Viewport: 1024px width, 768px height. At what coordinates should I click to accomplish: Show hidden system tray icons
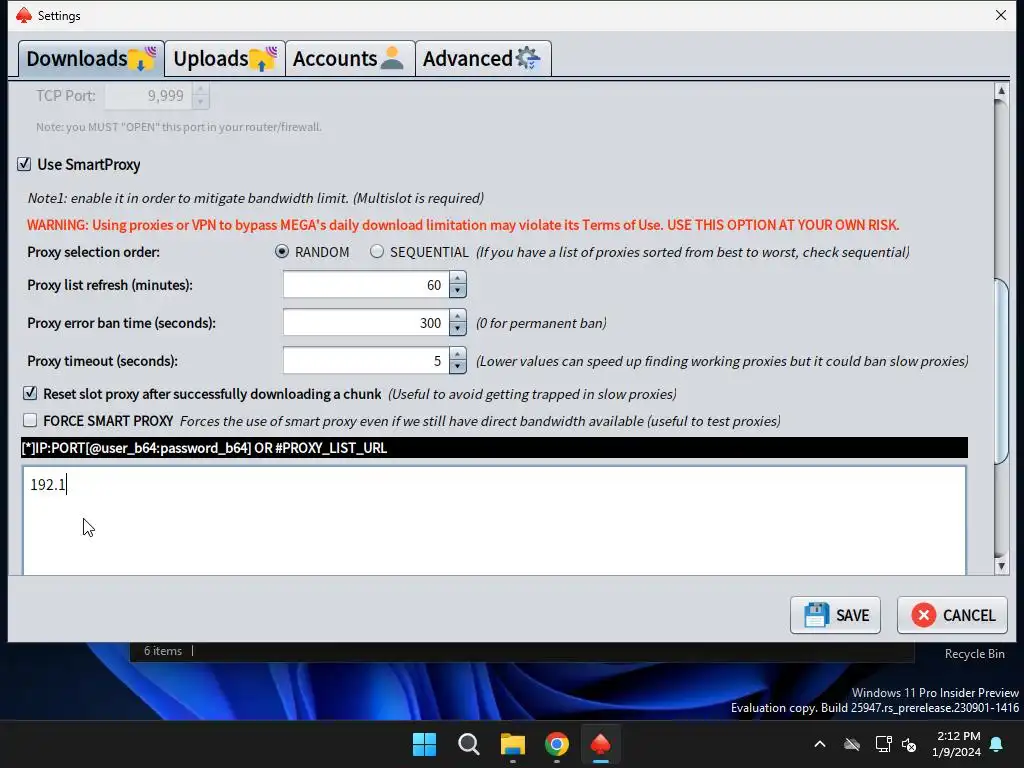(820, 744)
